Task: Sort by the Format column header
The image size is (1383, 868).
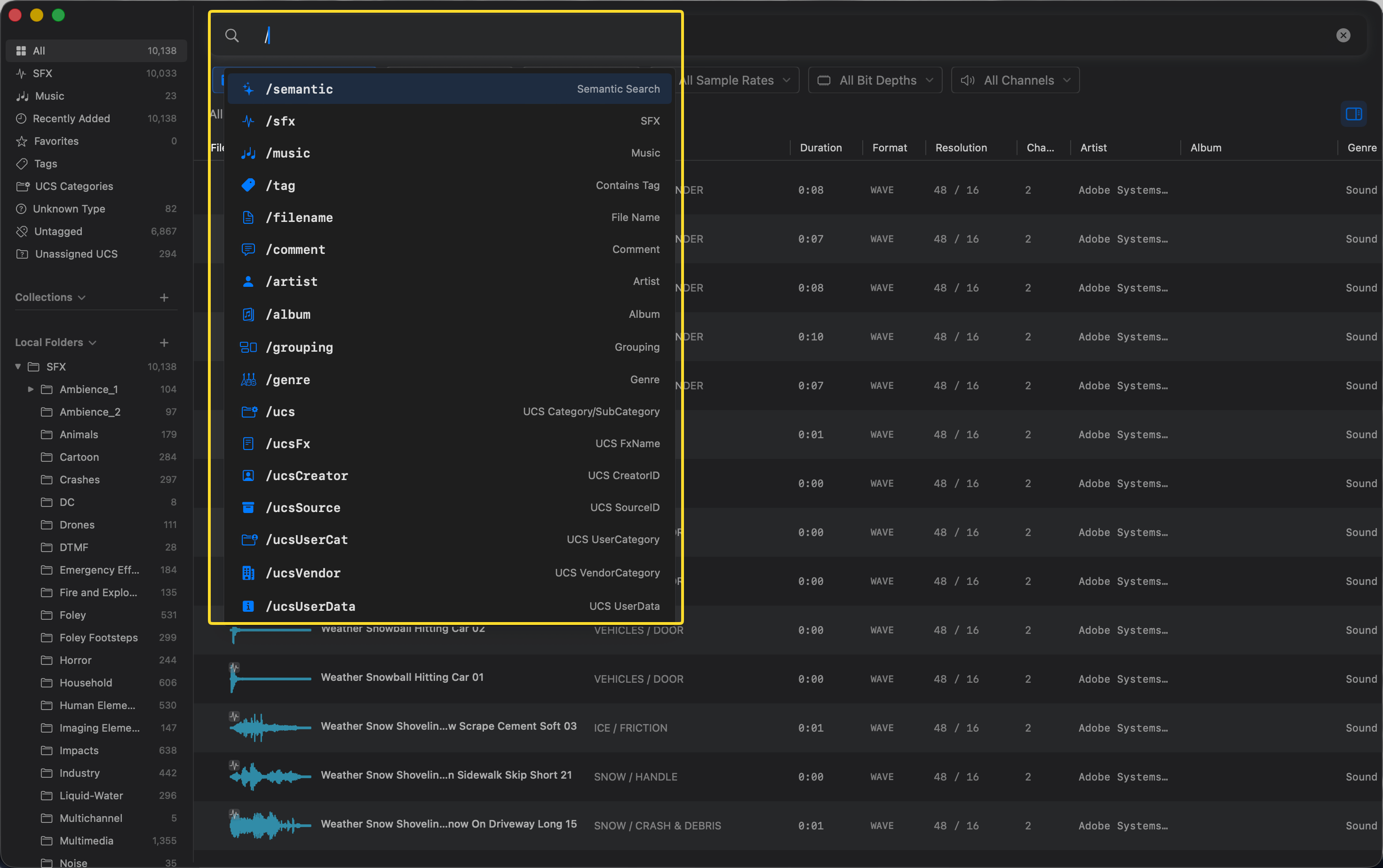Action: pyautogui.click(x=890, y=148)
